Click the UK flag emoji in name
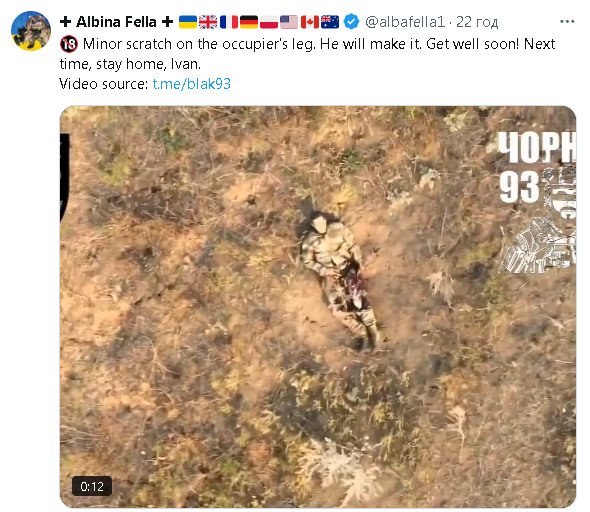This screenshot has width=590, height=512. click(208, 22)
